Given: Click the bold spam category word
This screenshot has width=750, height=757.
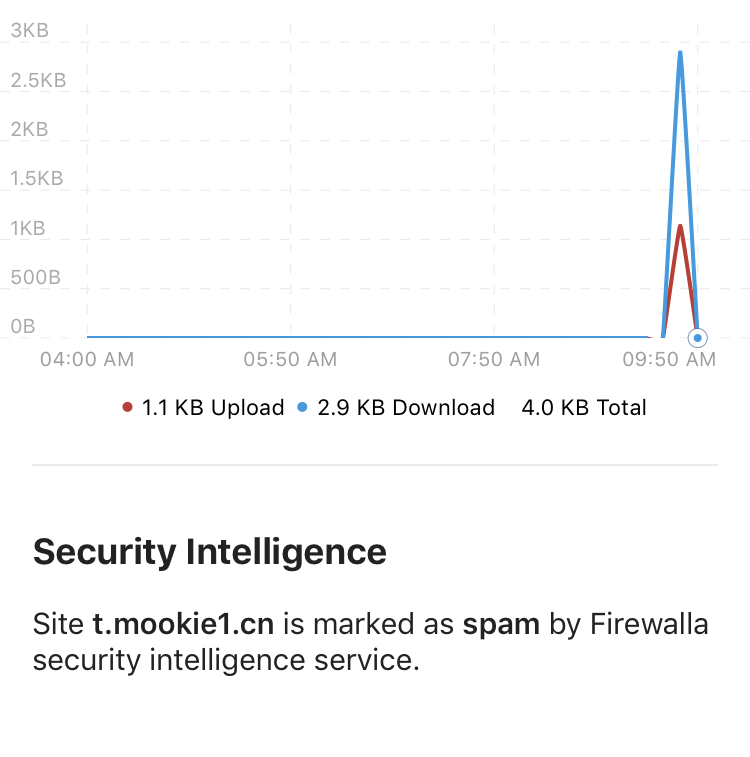Looking at the screenshot, I should coord(501,625).
